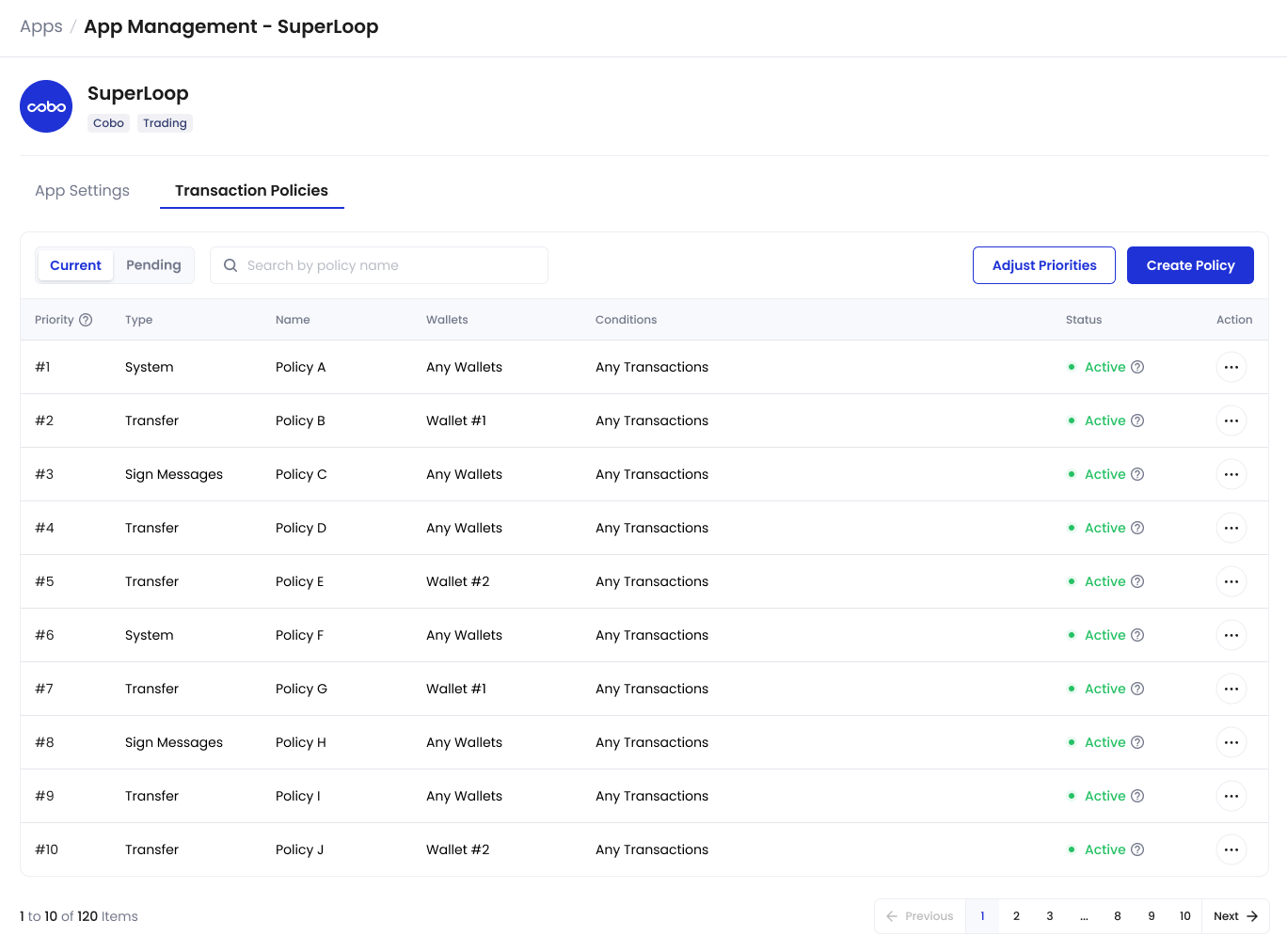Select the Current policies toggle
The width and height of the screenshot is (1287, 952).
tap(75, 265)
